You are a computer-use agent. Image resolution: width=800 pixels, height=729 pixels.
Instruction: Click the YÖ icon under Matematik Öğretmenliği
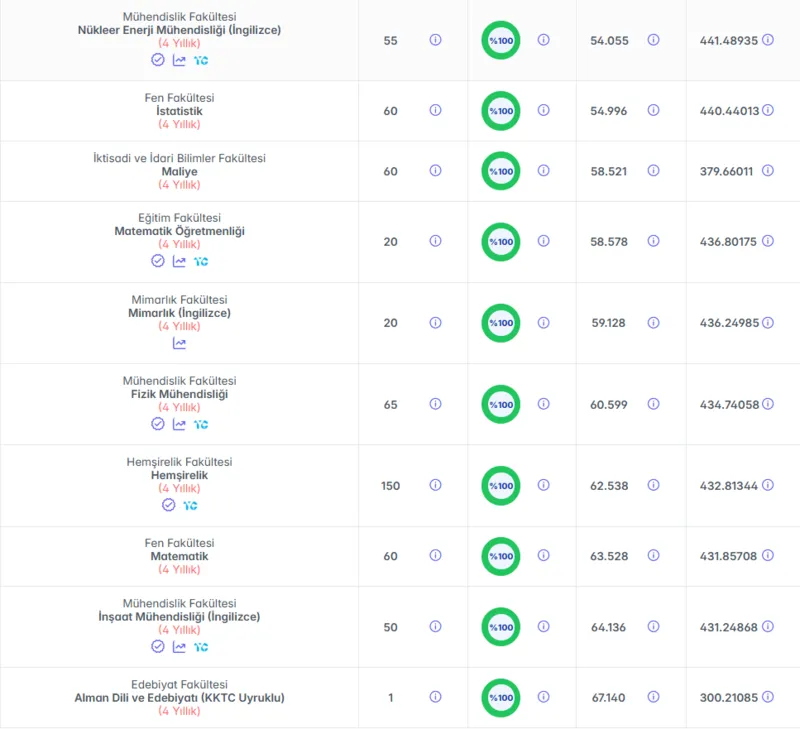pos(201,261)
